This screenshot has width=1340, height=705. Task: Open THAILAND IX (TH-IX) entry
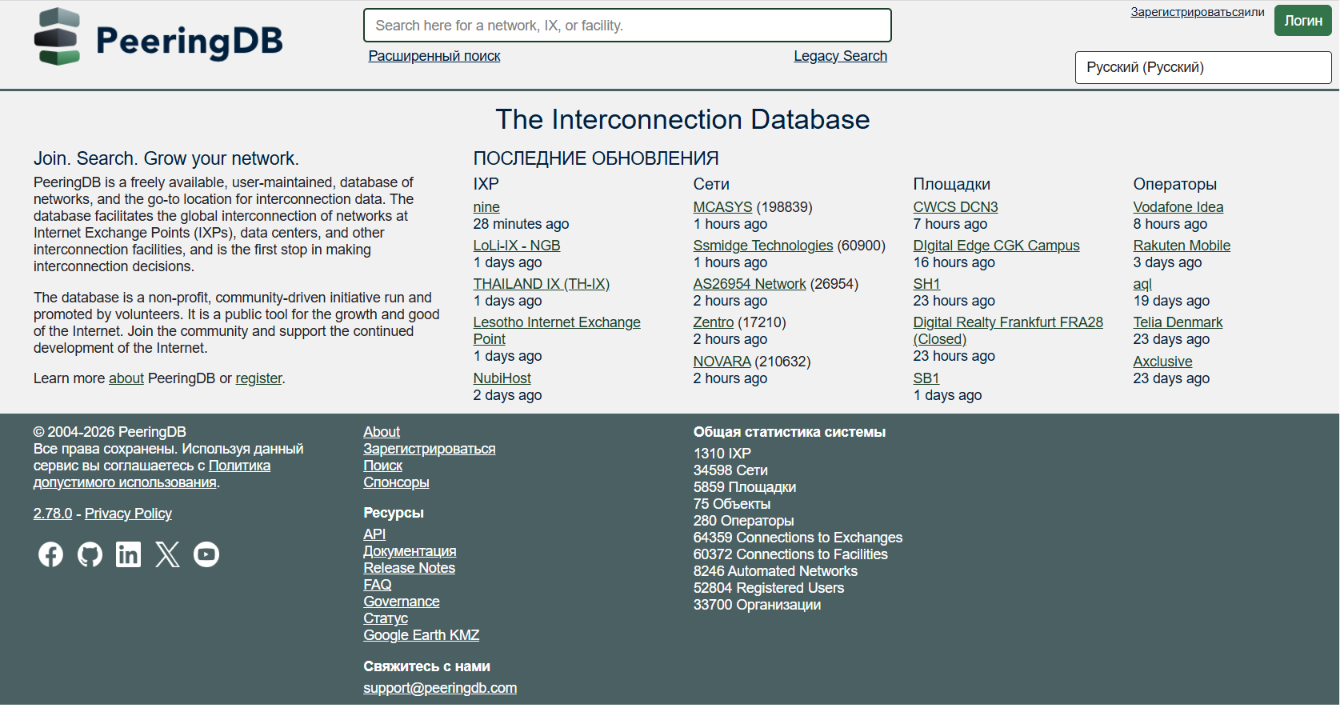[541, 284]
